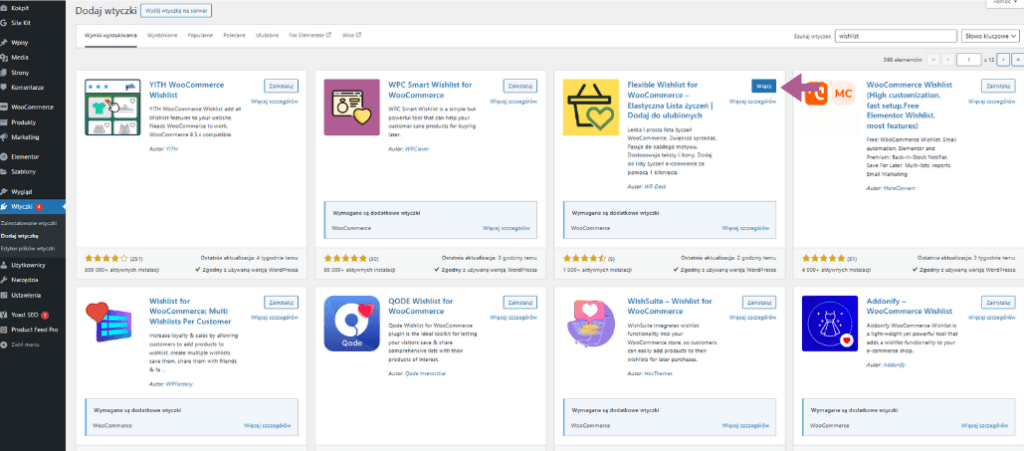Switch to Polecane tab
This screenshot has width=1024, height=451.
click(x=234, y=35)
